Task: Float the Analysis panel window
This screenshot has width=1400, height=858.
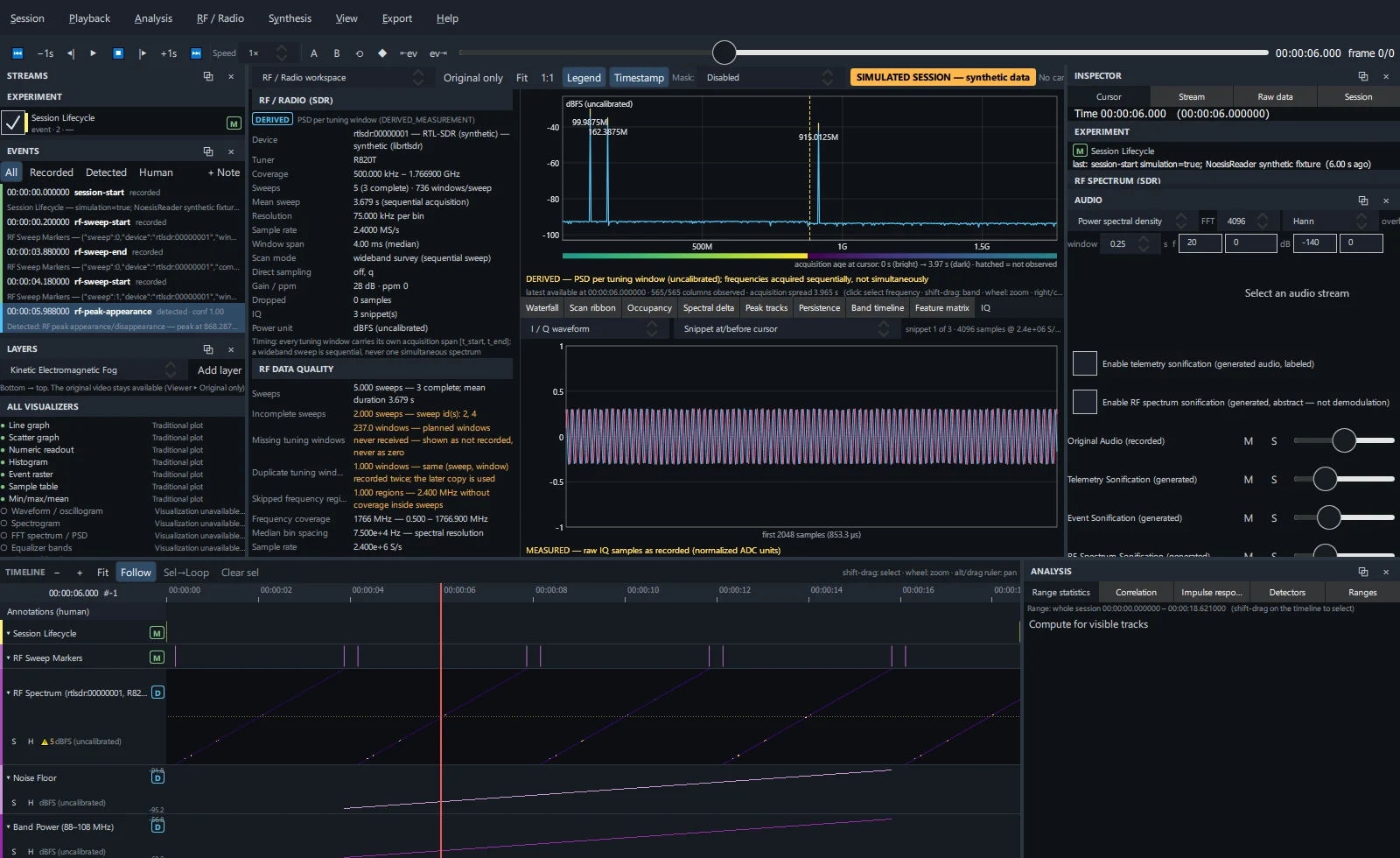Action: [1363, 572]
